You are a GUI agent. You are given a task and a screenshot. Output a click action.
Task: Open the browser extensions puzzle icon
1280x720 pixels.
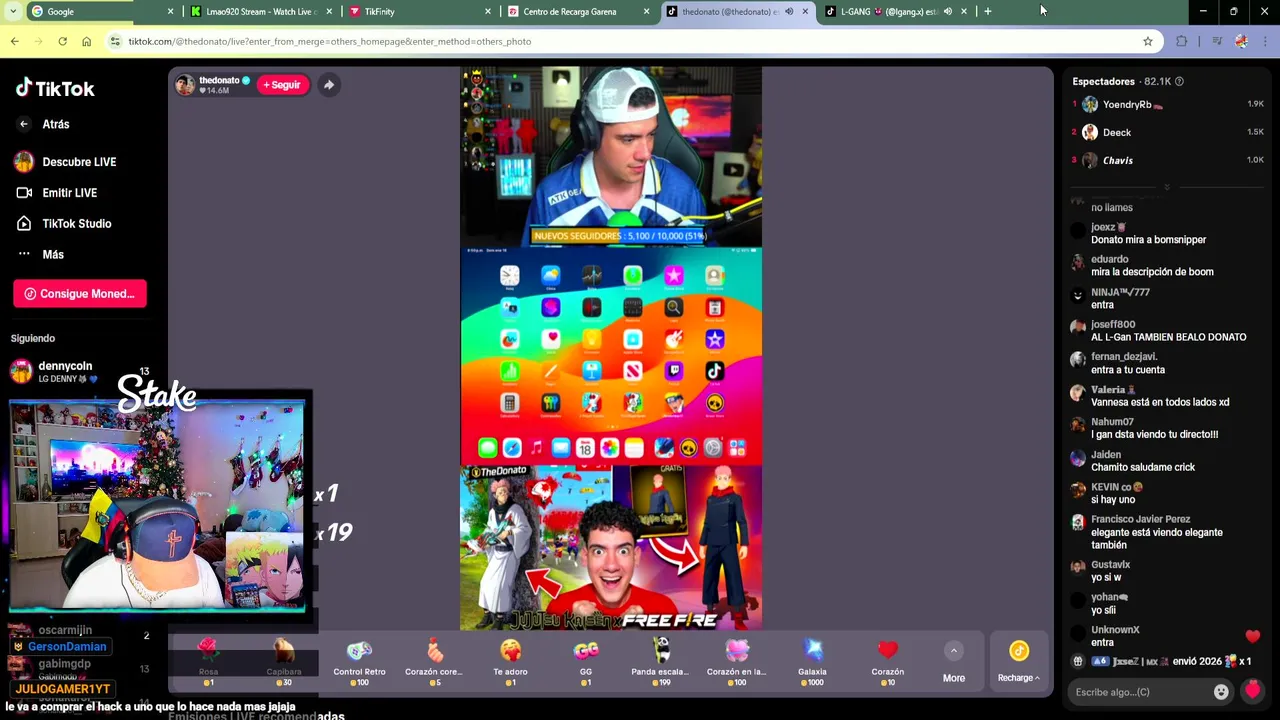coord(1182,41)
